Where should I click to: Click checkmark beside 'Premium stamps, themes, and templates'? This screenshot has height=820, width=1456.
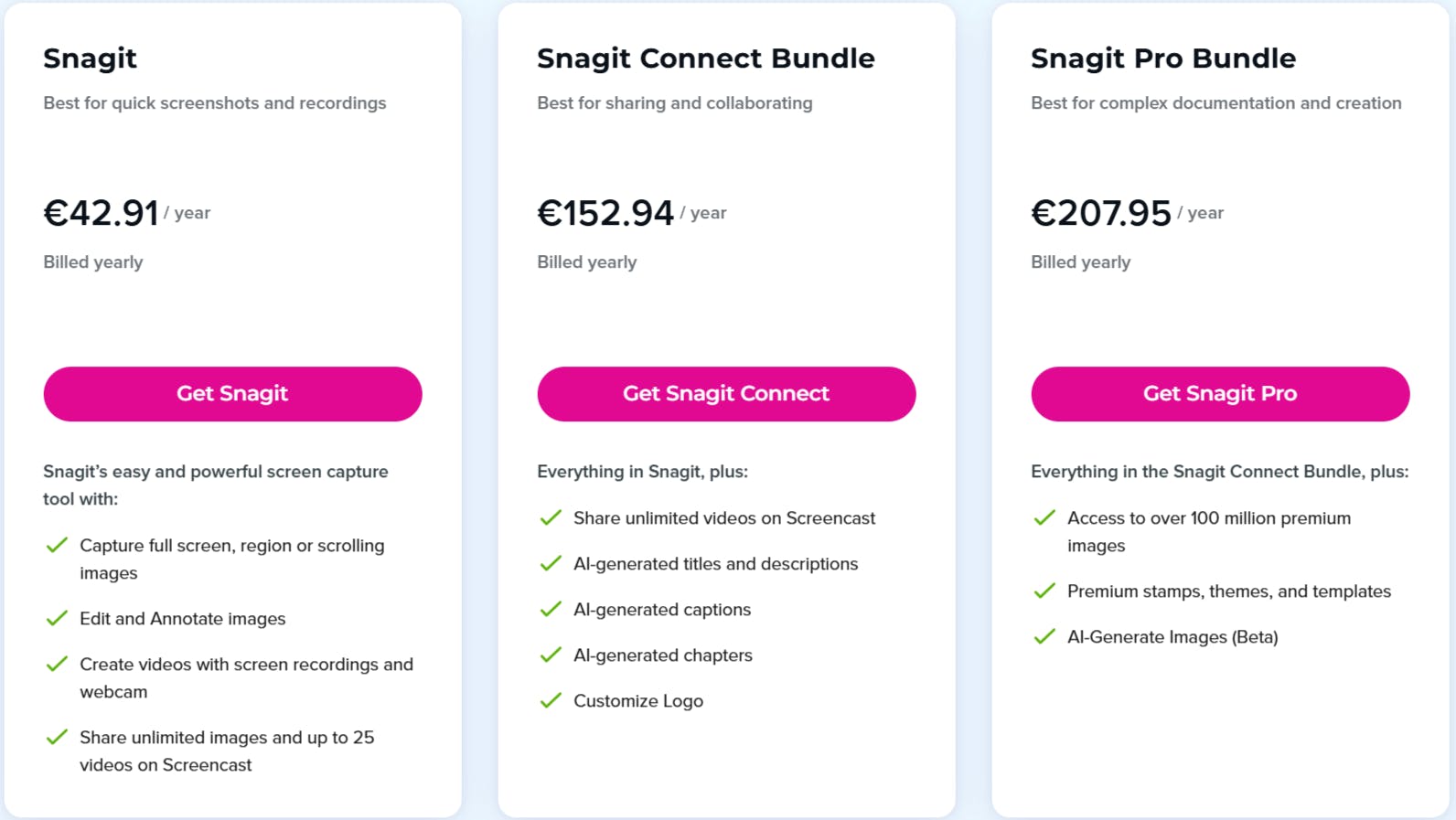pos(1044,591)
